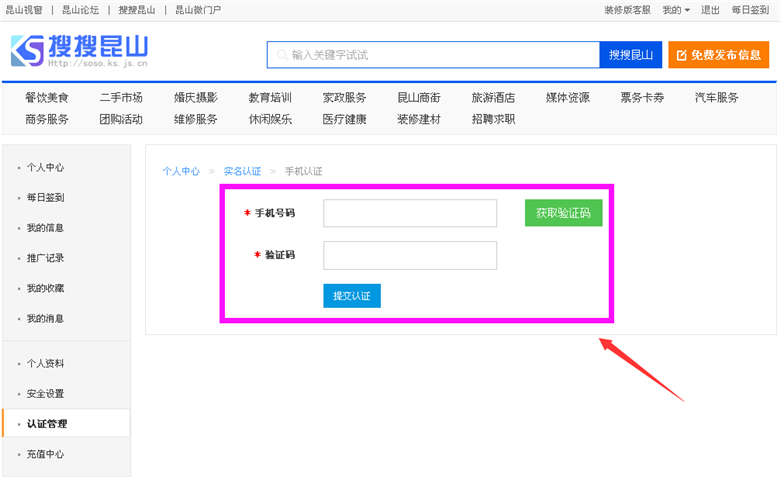This screenshot has height=479, width=780.
Task: Select 招聘求职 category
Action: (493, 119)
